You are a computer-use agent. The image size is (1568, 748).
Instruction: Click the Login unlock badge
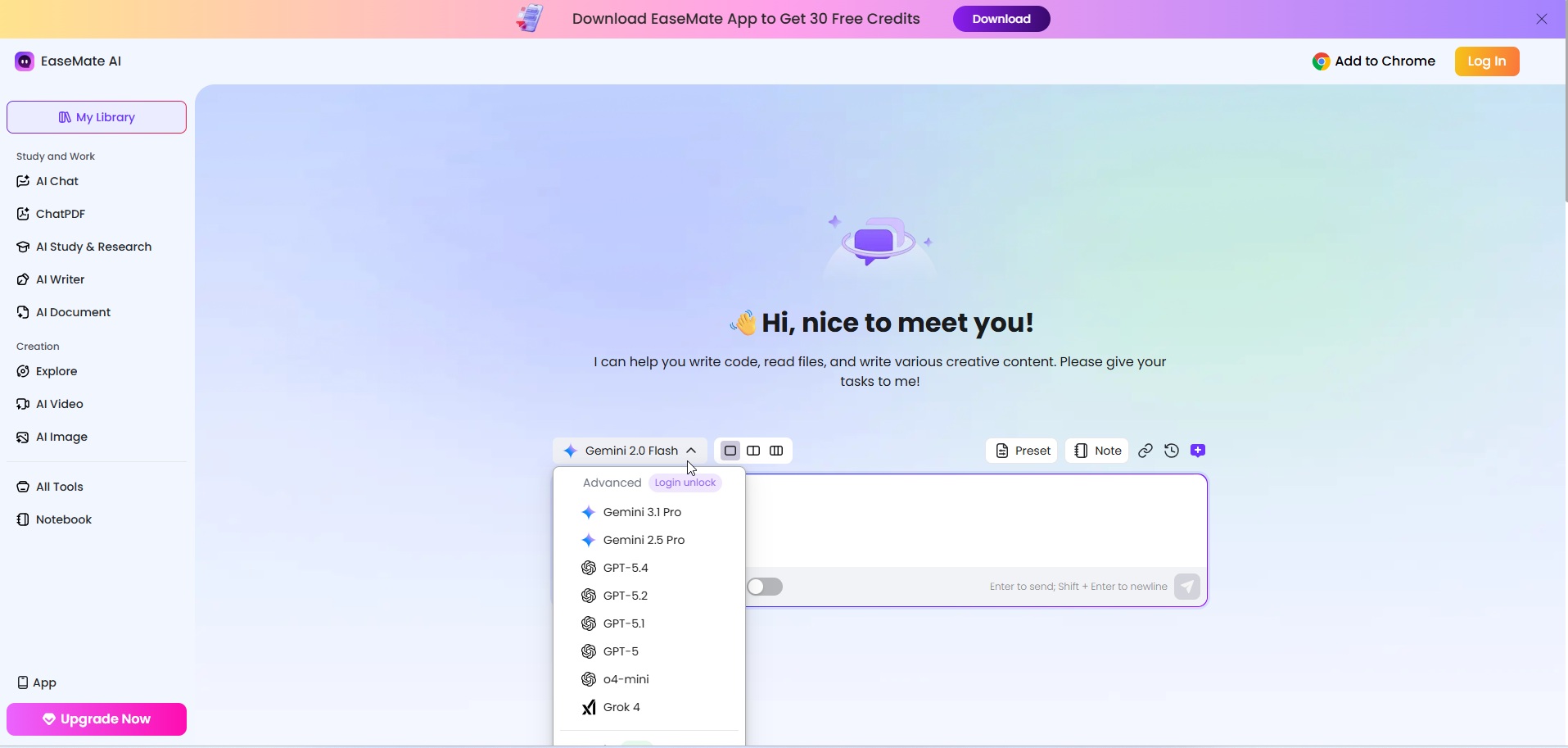click(x=685, y=483)
